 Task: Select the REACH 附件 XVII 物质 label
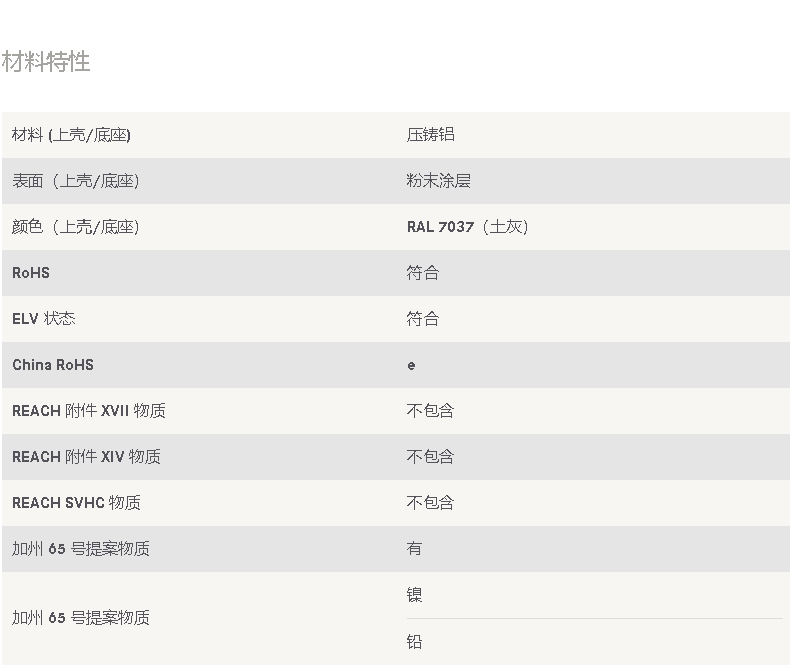coord(89,411)
